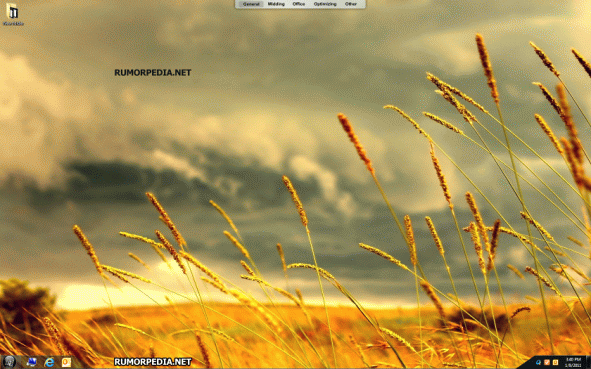The image size is (591, 369).
Task: Switch to the Optimizing tab
Action: [x=325, y=4]
